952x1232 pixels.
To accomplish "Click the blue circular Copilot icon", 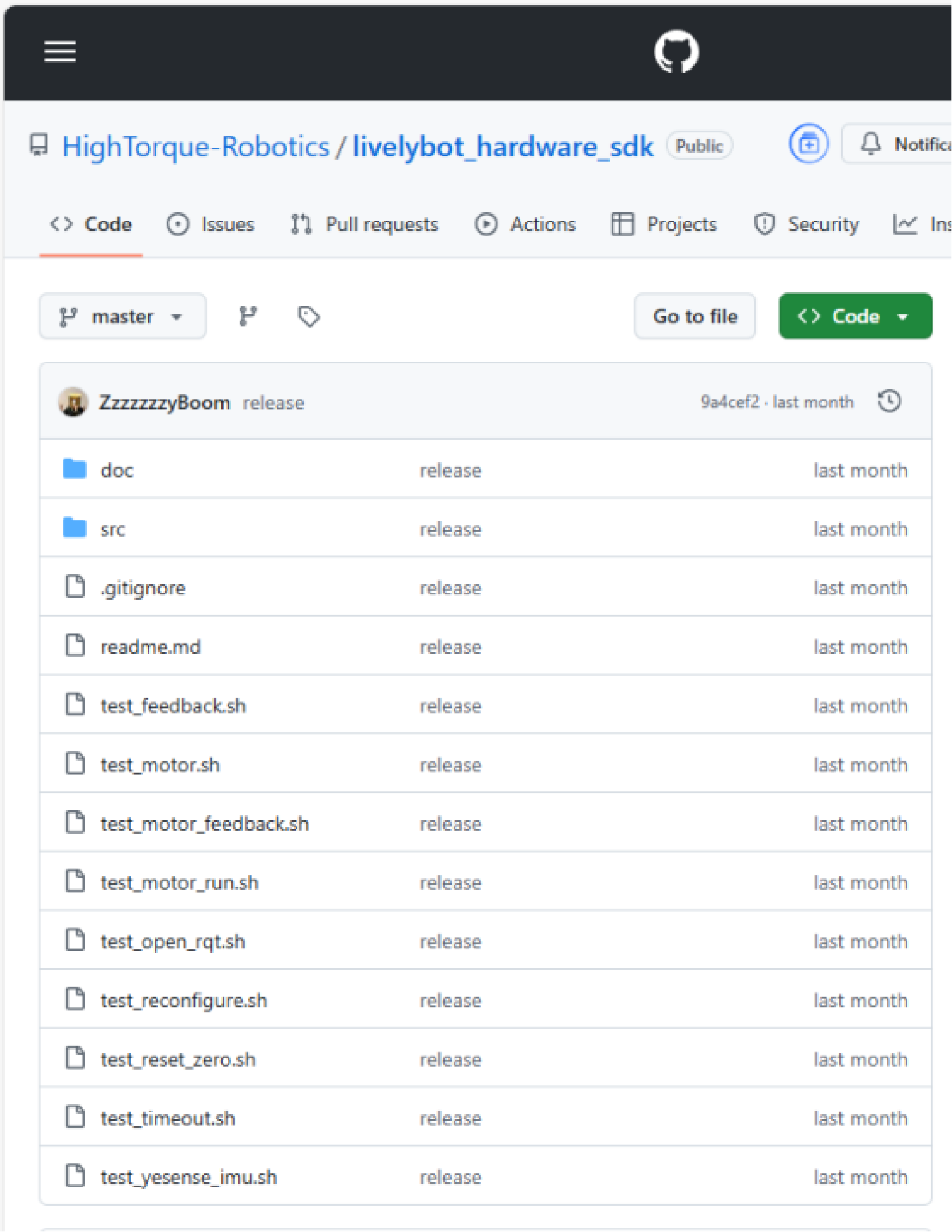I will (808, 144).
